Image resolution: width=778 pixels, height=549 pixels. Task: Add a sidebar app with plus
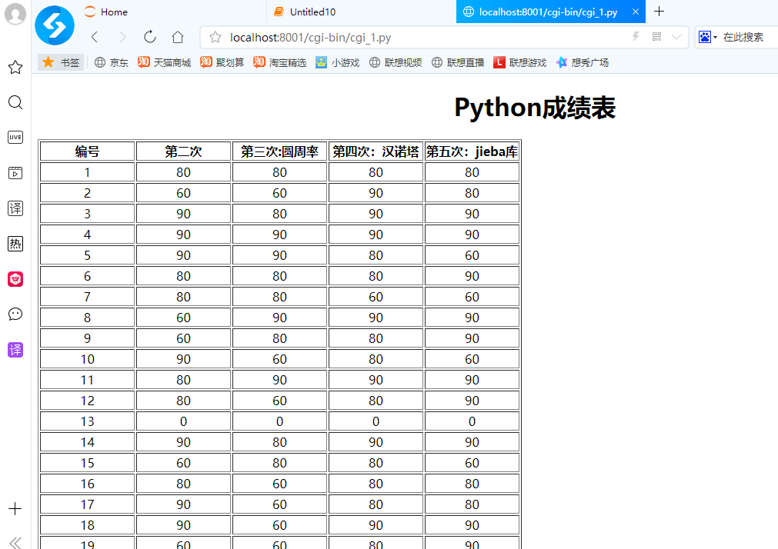point(15,509)
